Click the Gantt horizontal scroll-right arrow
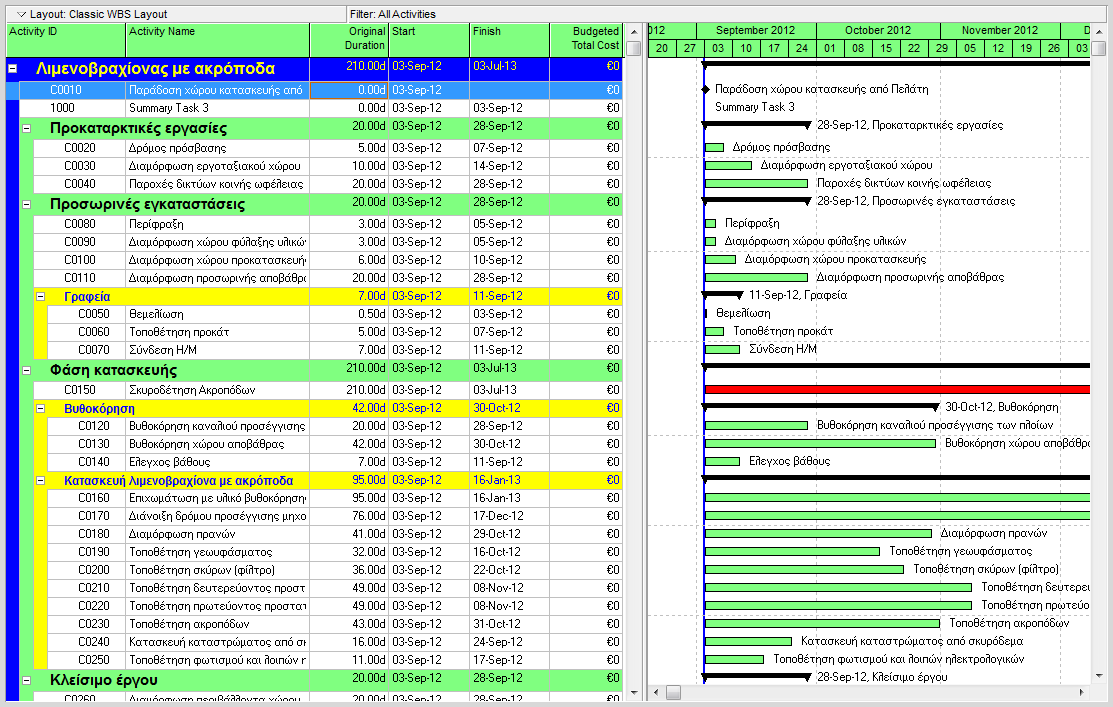Screen dimensions: 1113x707 point(1081,692)
